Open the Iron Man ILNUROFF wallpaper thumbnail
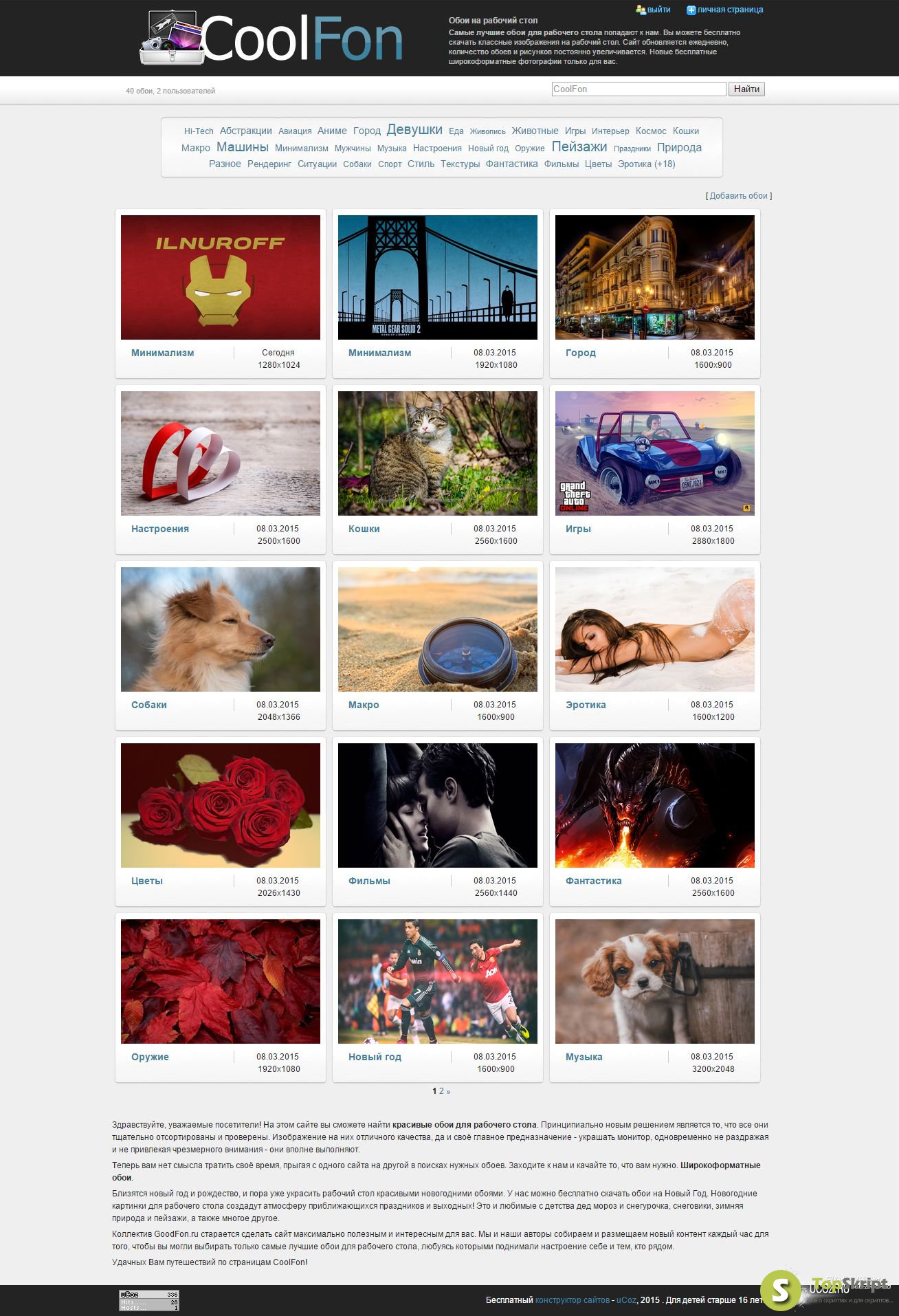Image resolution: width=899 pixels, height=1316 pixels. point(221,277)
